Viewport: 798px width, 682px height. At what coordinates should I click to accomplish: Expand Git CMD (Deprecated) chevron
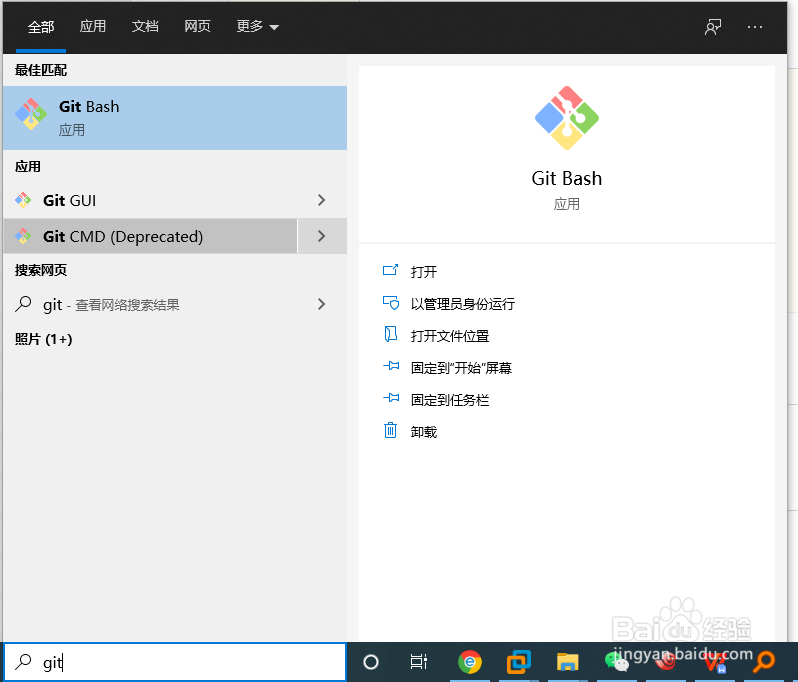click(322, 236)
